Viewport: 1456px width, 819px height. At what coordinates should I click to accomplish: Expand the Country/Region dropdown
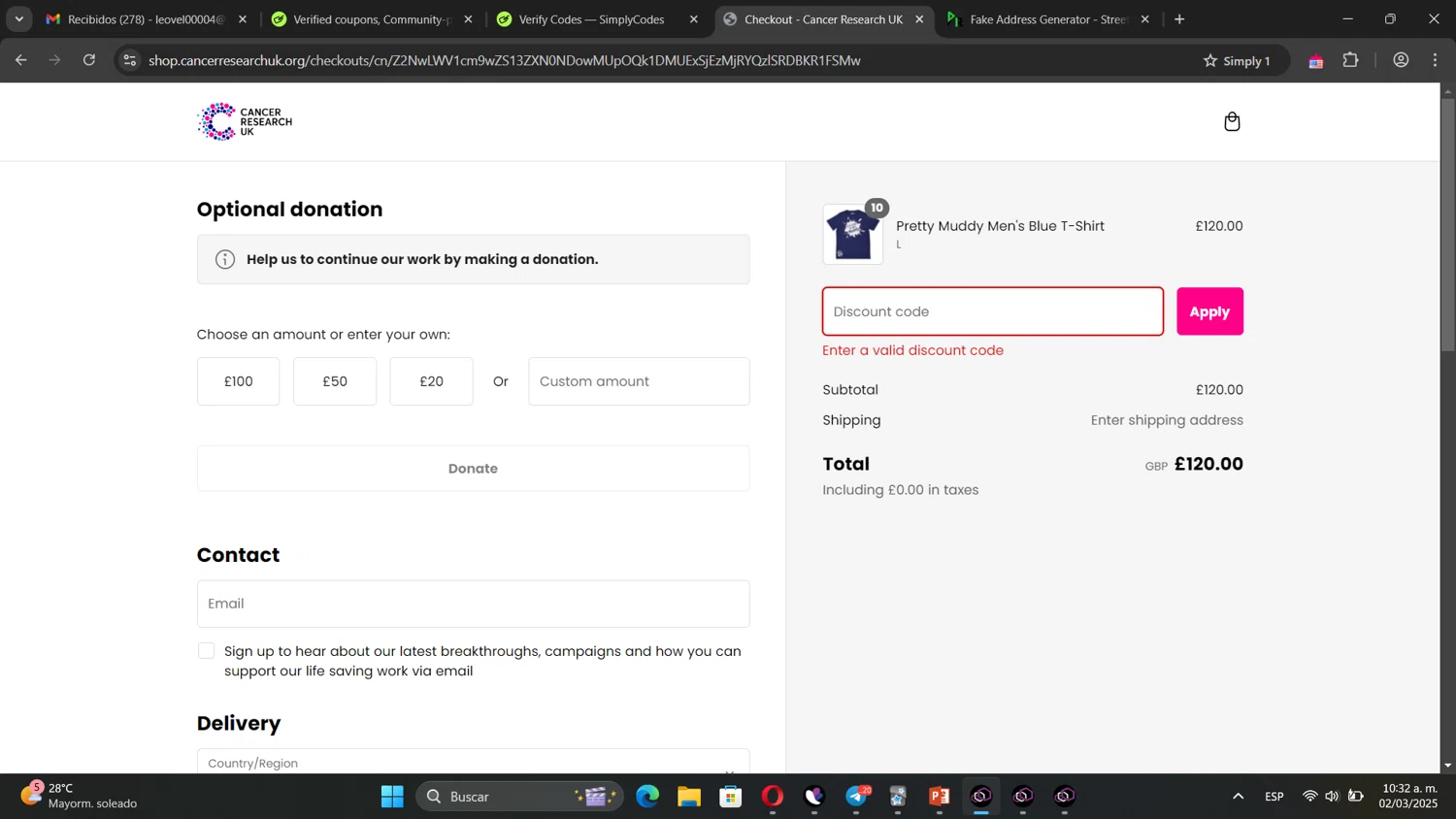pyautogui.click(x=473, y=762)
